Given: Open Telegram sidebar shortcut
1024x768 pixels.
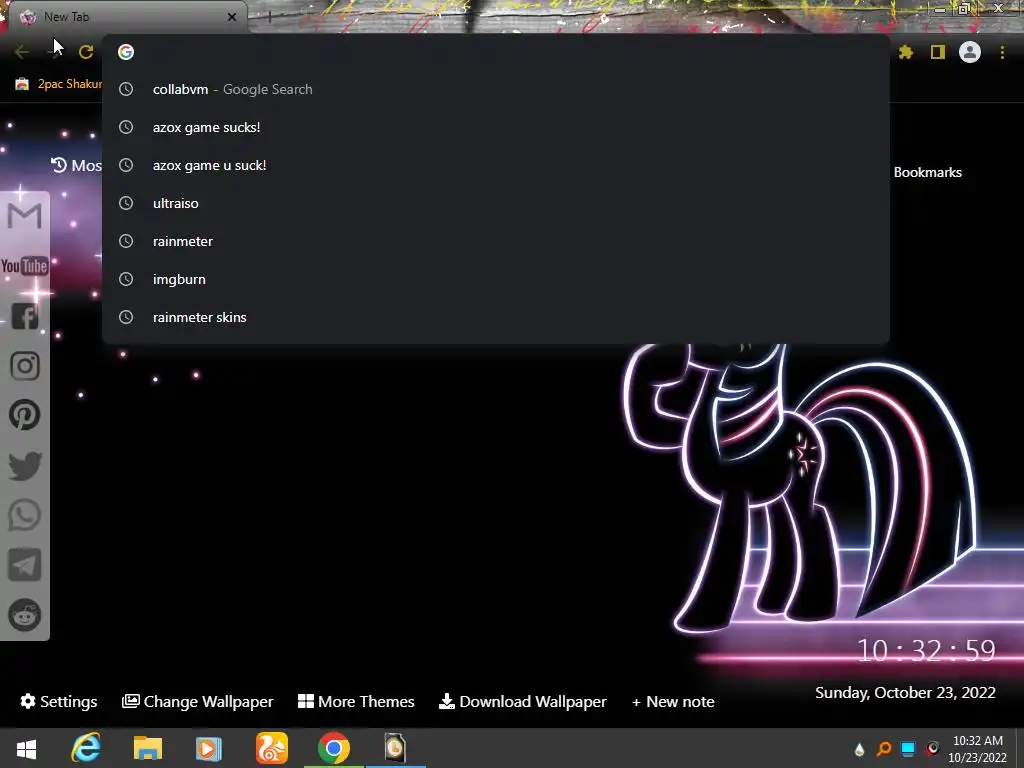Looking at the screenshot, I should pyautogui.click(x=25, y=565).
